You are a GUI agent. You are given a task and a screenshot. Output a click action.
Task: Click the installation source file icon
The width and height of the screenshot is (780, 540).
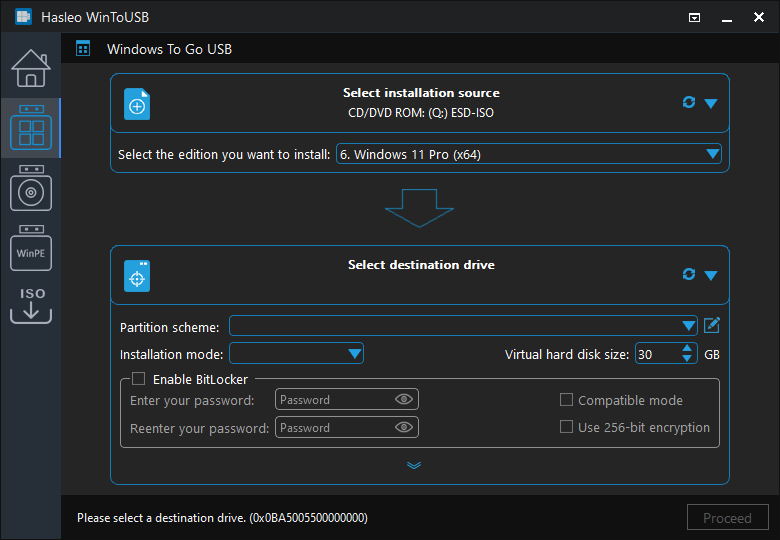click(137, 104)
